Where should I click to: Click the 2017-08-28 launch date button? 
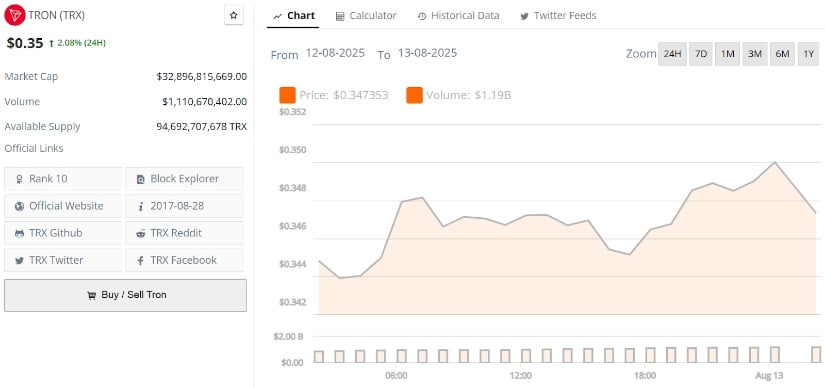(x=185, y=206)
